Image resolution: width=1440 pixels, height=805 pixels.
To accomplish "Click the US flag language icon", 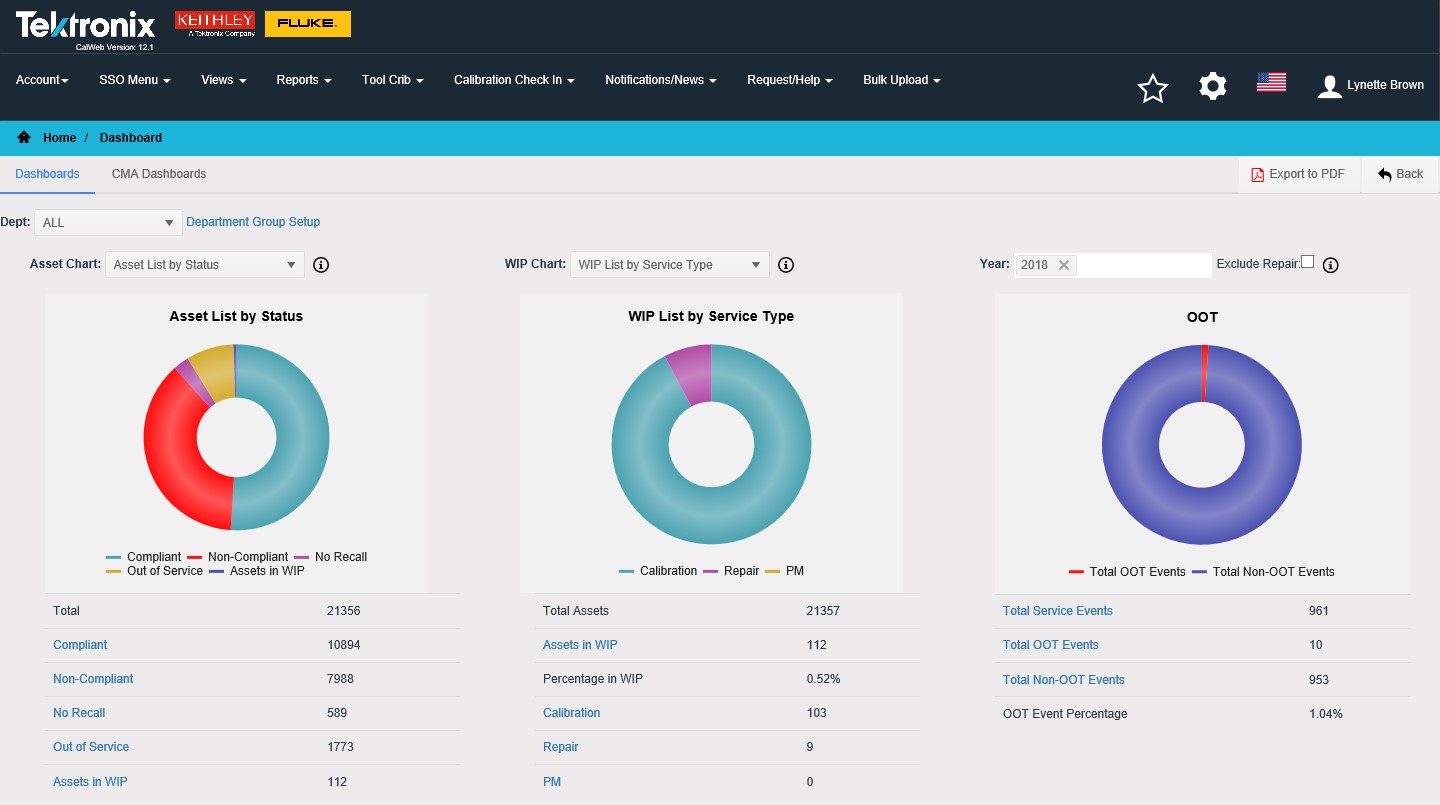I will 1271,83.
